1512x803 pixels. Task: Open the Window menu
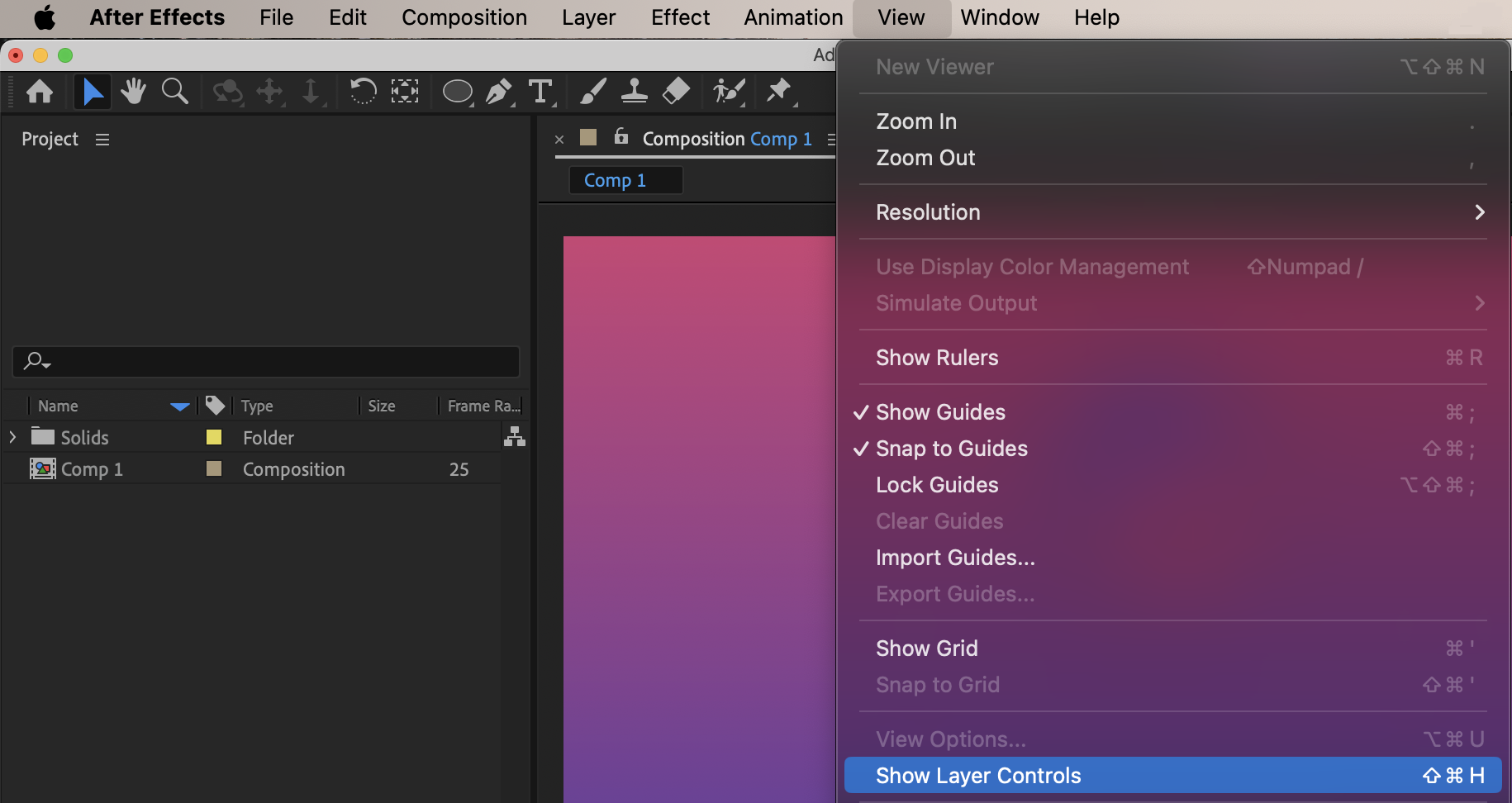999,17
